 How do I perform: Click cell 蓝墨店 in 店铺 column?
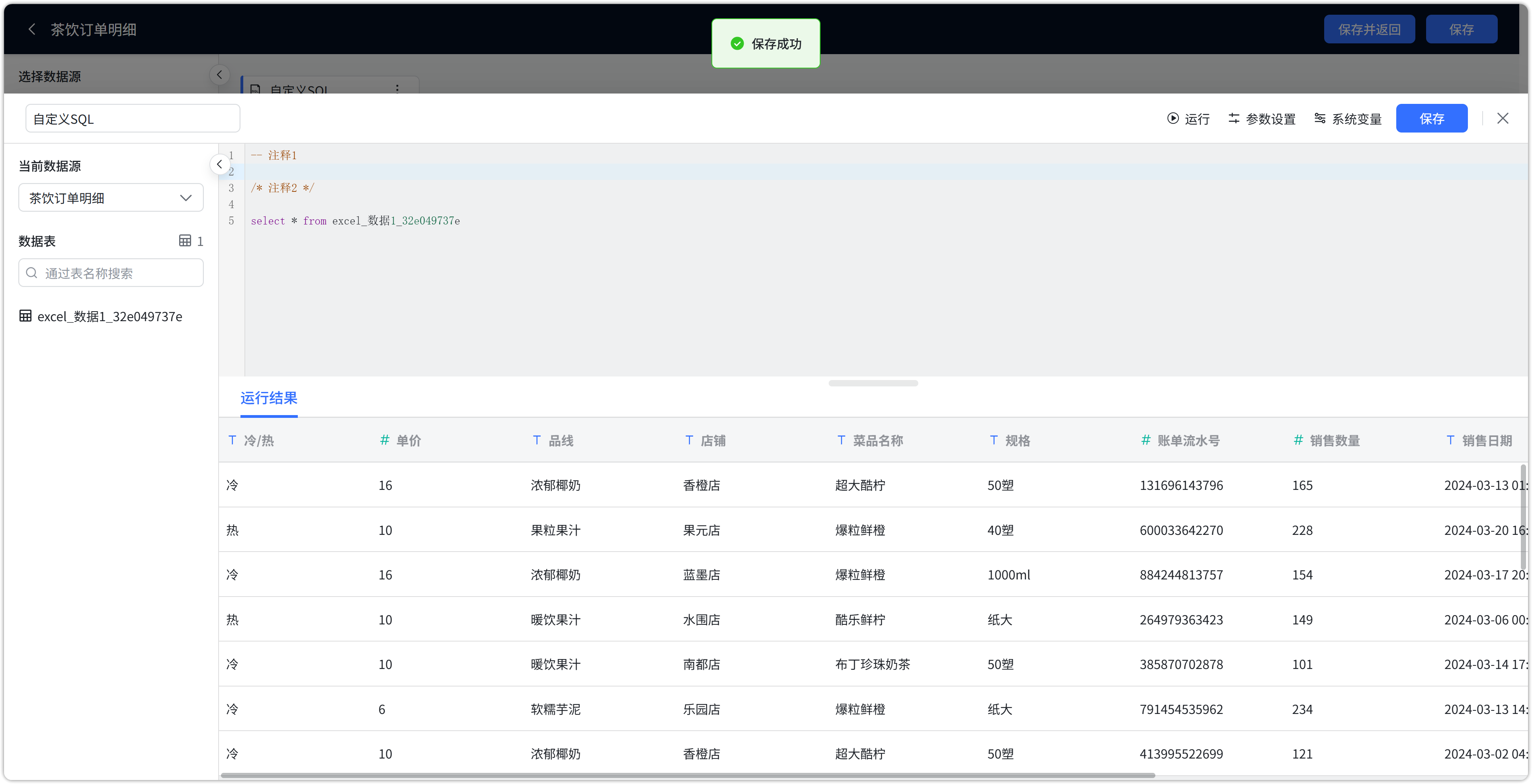click(701, 575)
